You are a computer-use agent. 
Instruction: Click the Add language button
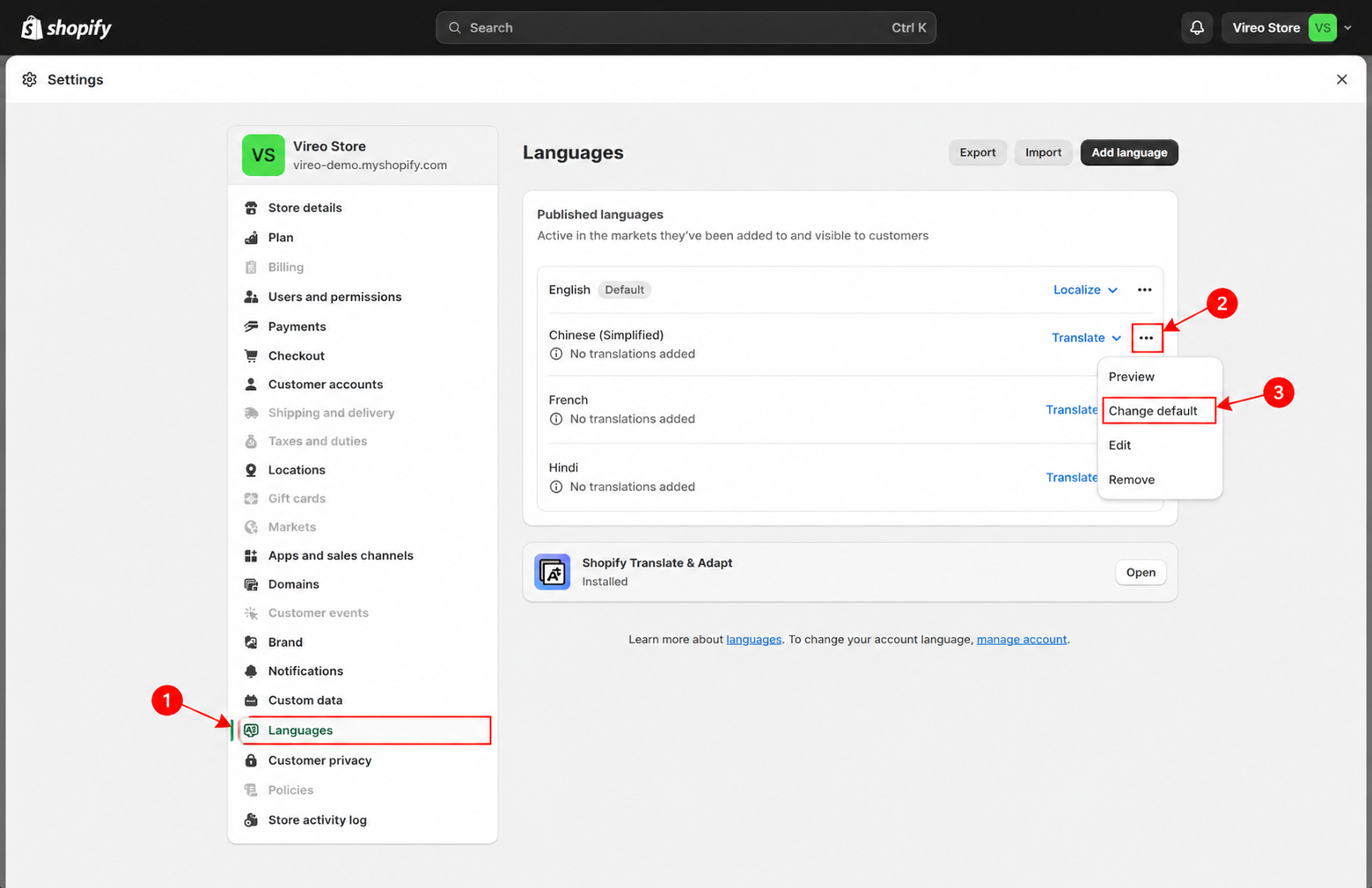point(1129,152)
